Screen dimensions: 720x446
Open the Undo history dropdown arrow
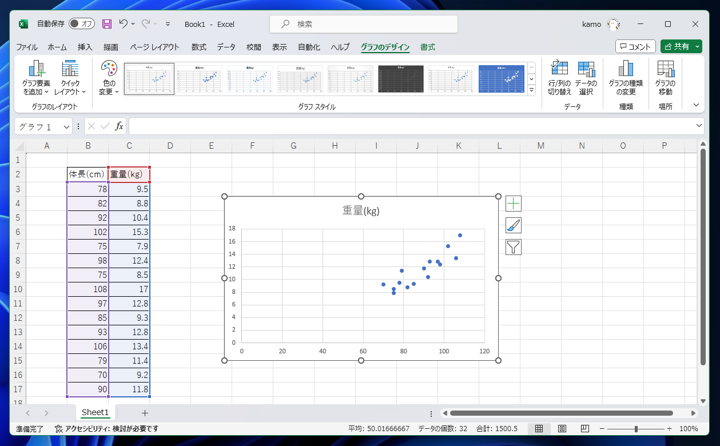coord(133,24)
